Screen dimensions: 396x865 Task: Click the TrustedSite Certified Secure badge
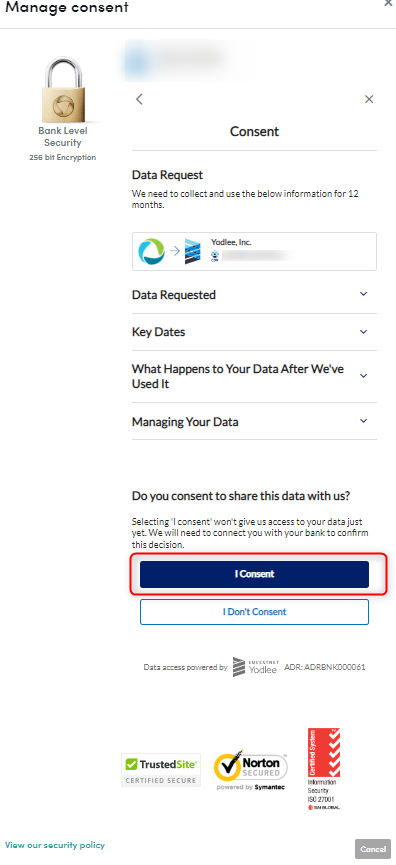point(161,770)
